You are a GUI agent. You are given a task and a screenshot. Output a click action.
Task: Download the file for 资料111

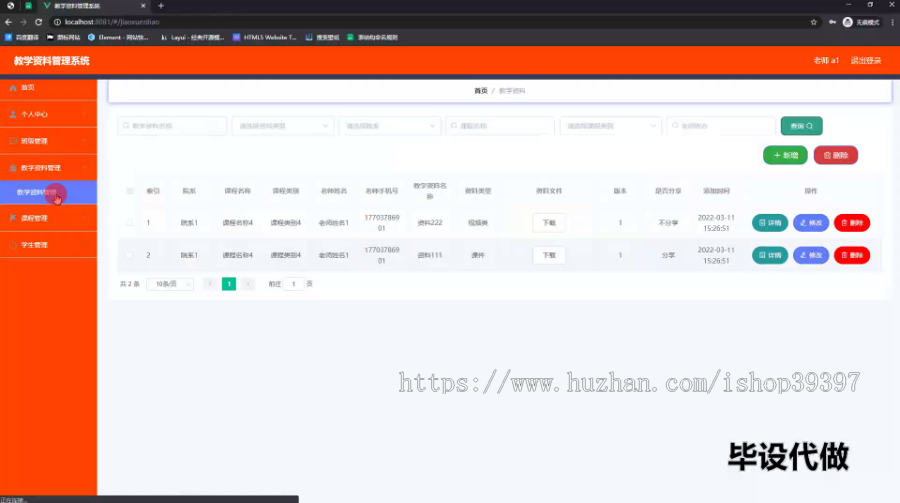[x=549, y=255]
